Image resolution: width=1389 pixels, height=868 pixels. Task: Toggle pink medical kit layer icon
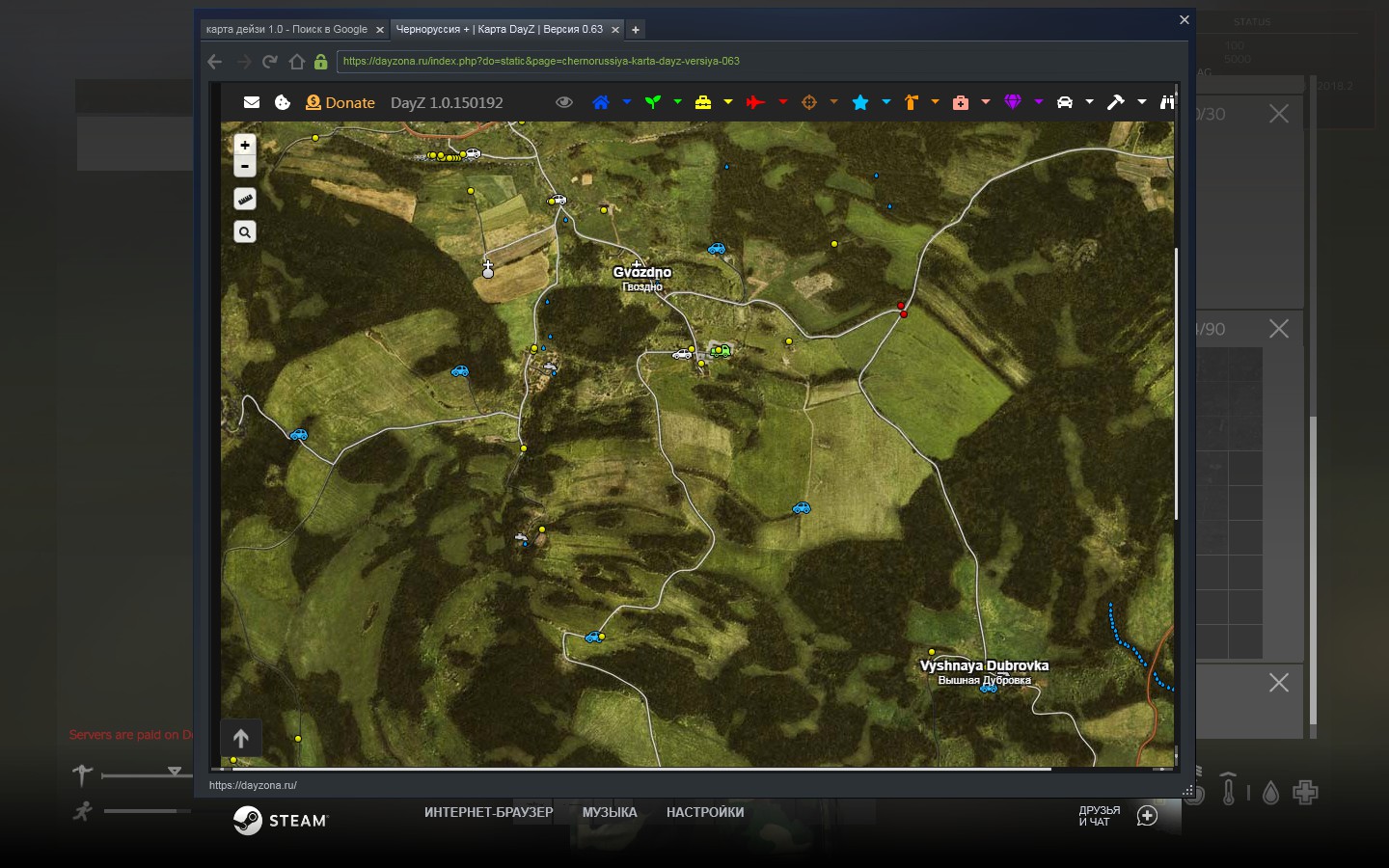pos(961,102)
